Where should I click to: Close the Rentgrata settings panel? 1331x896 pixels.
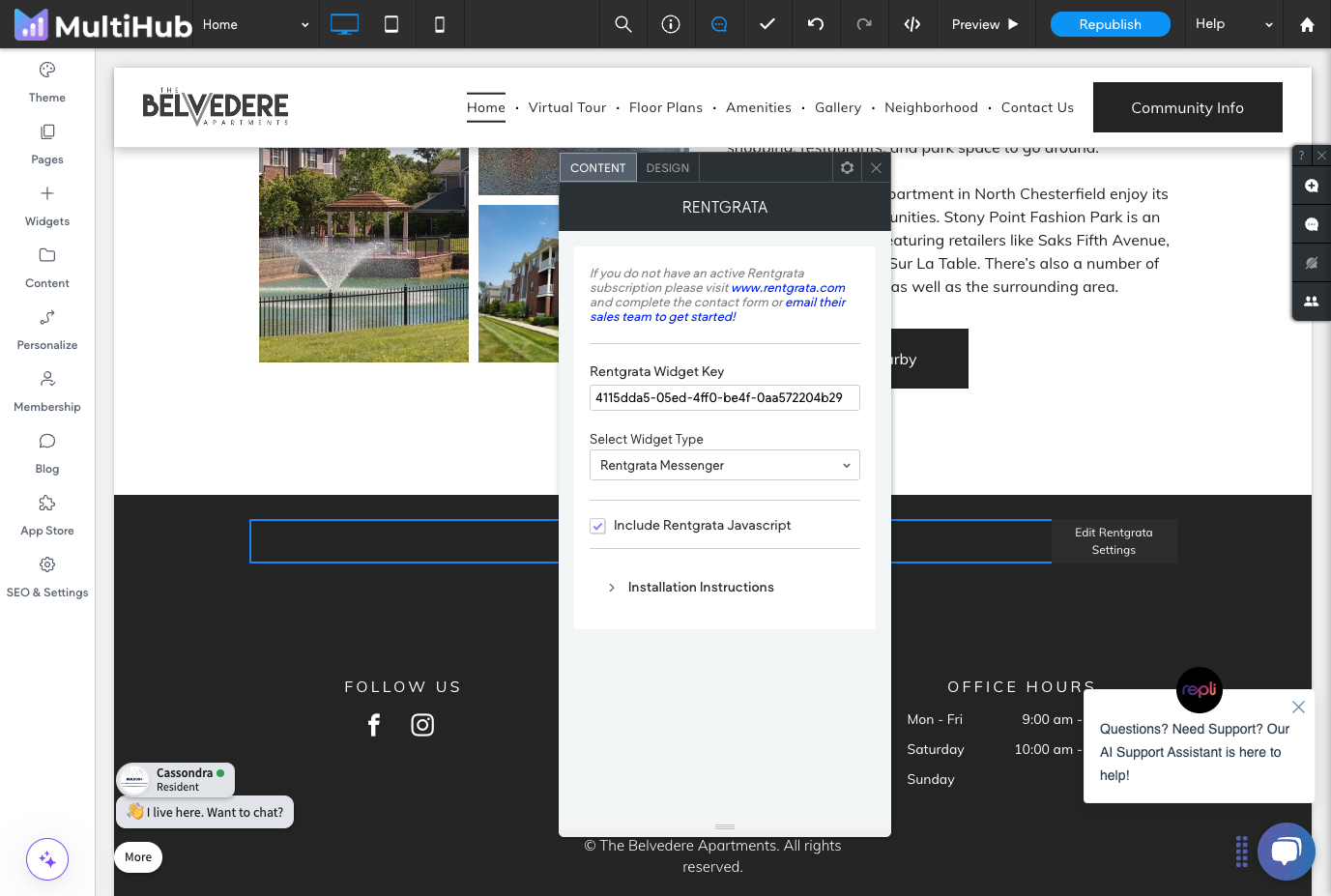pos(876,167)
